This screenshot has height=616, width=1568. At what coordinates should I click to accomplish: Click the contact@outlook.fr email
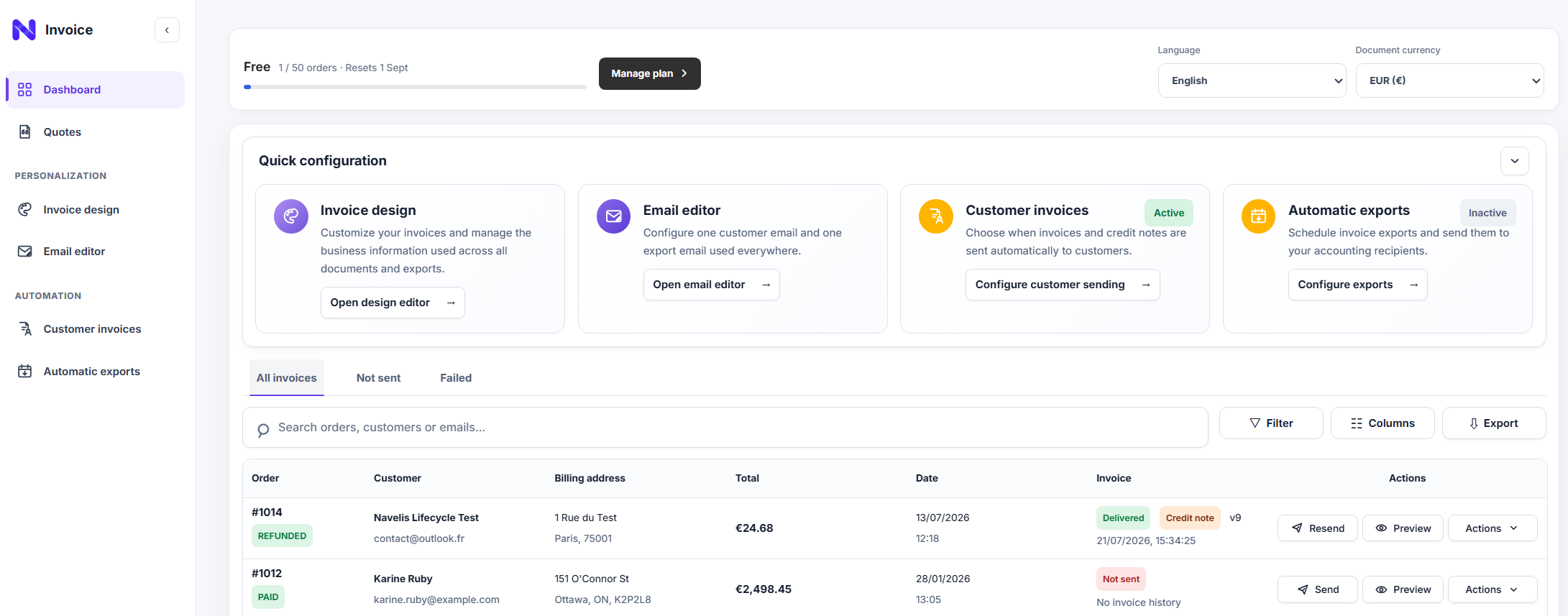click(419, 538)
